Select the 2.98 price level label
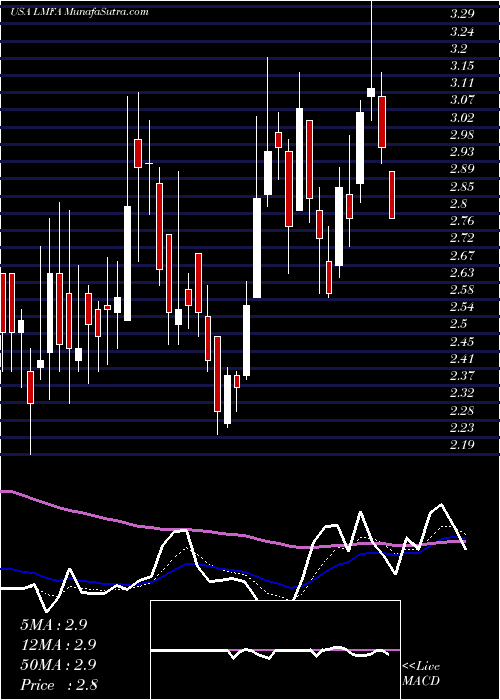Image resolution: width=500 pixels, height=700 pixels. coord(461,135)
